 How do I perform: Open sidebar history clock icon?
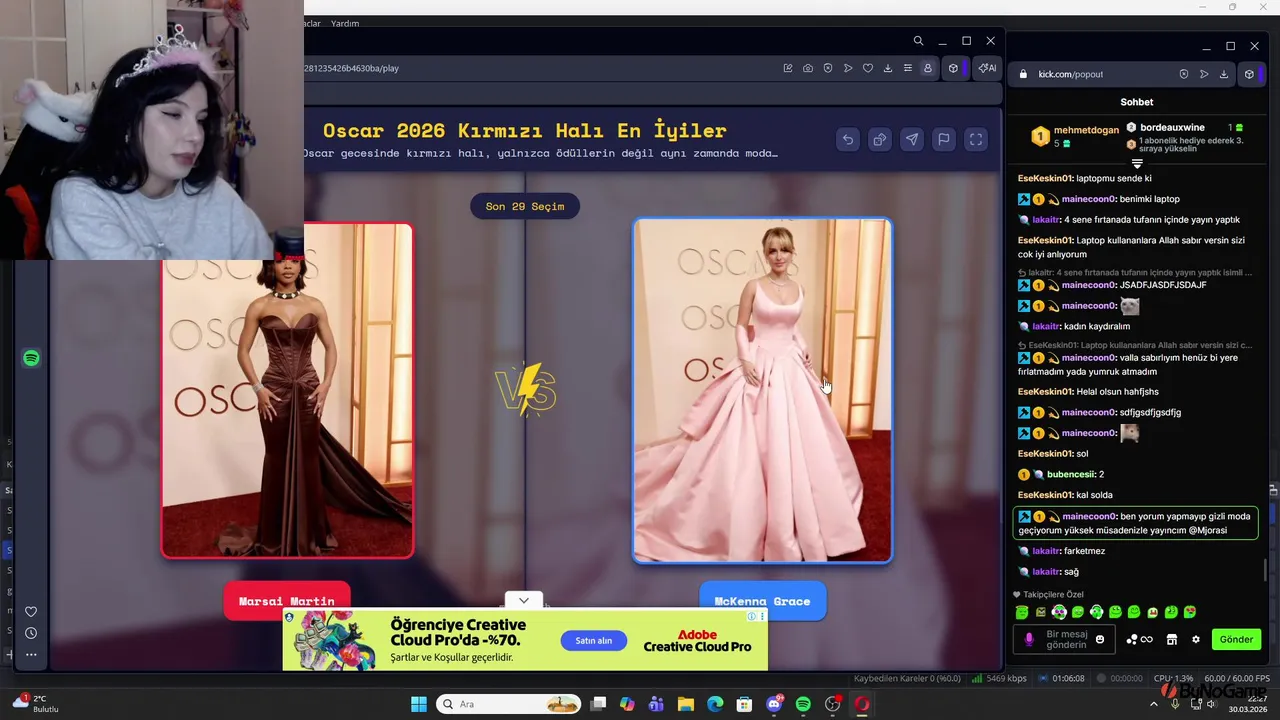31,633
